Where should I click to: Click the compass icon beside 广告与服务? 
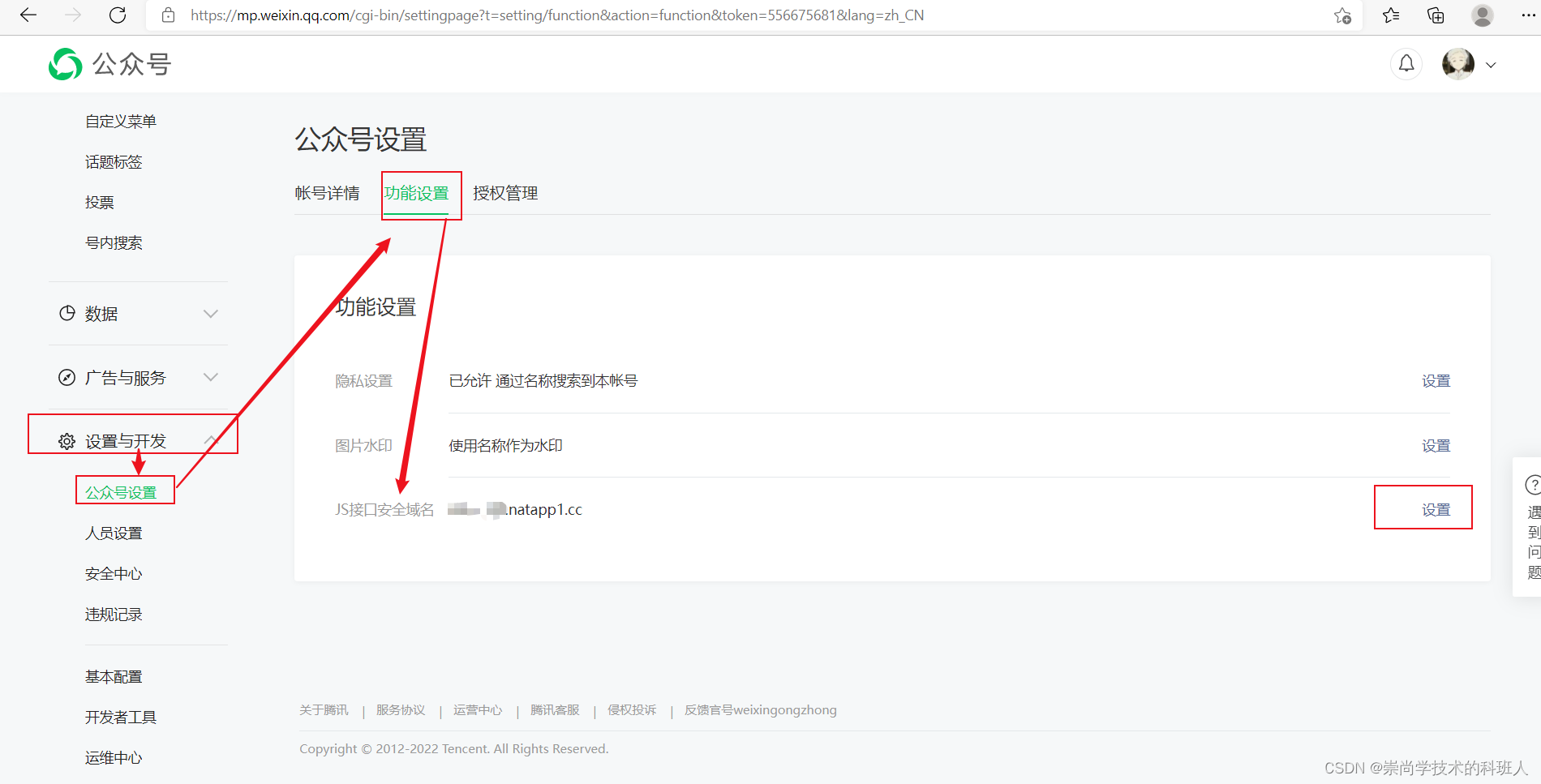pos(67,377)
